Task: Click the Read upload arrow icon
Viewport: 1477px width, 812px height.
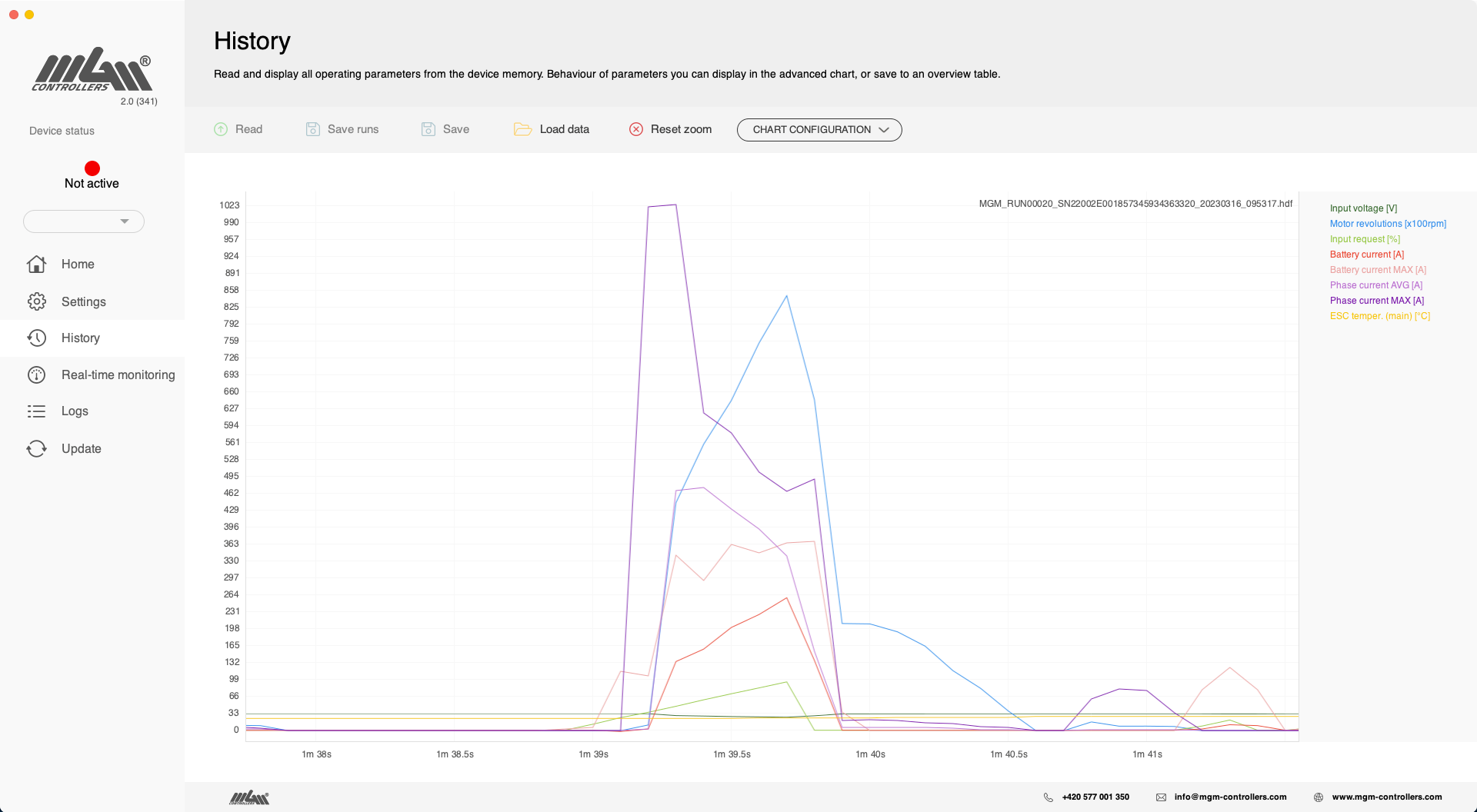Action: (x=221, y=129)
